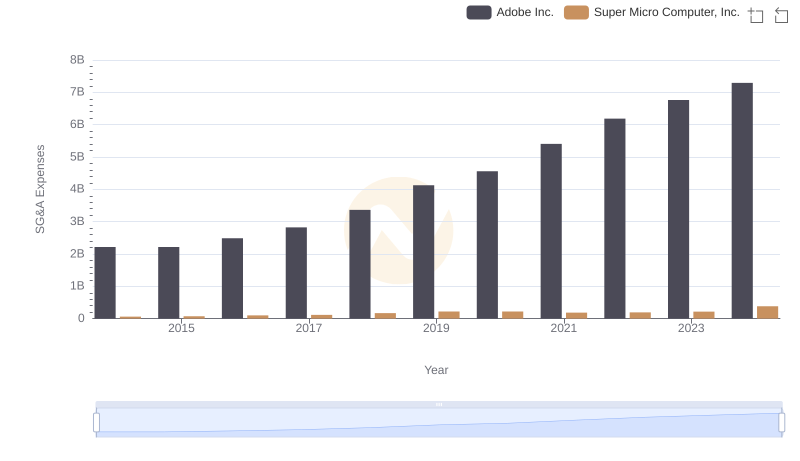Click the Adobe bar above 2017 label
The height and width of the screenshot is (461, 800).
pos(296,273)
